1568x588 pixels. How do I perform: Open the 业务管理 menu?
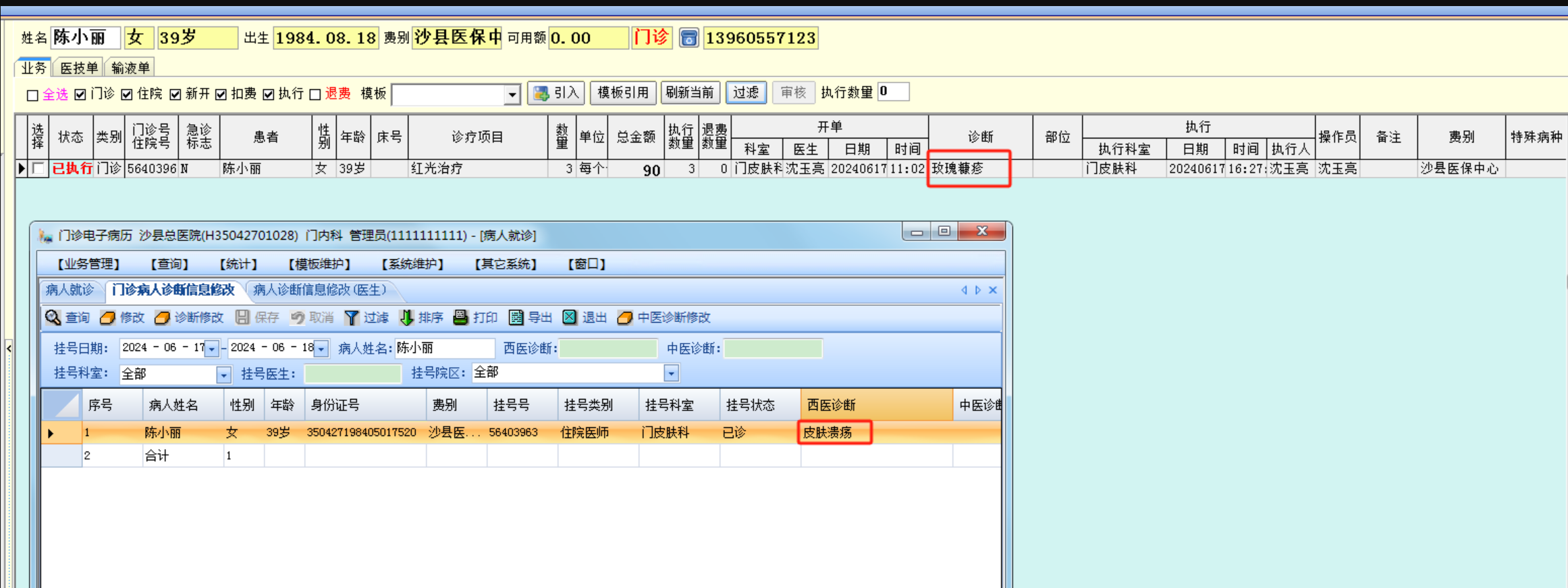pos(88,264)
